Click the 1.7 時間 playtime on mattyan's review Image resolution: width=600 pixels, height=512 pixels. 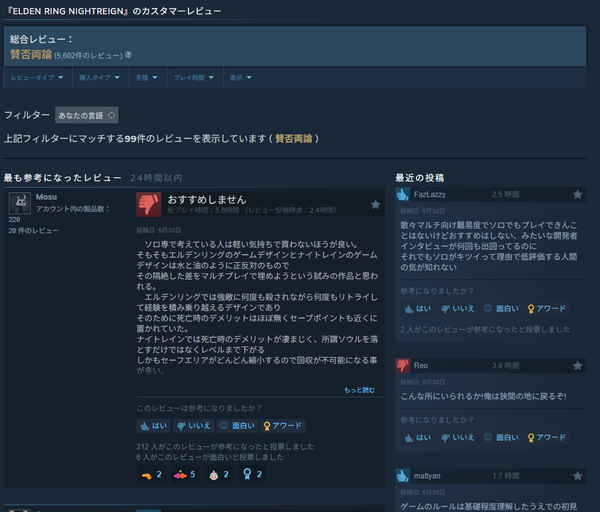505,476
